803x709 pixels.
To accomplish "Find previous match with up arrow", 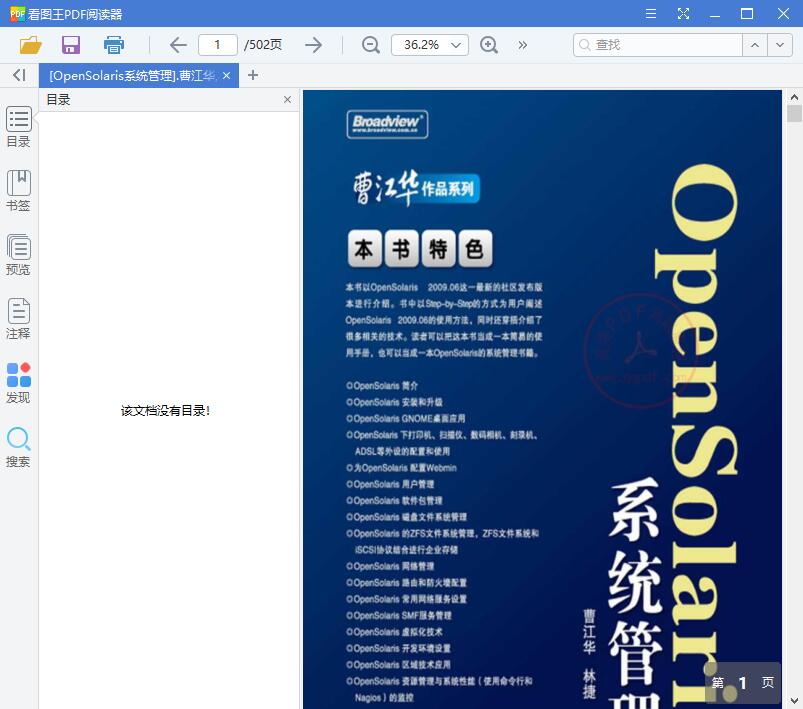I will (755, 45).
